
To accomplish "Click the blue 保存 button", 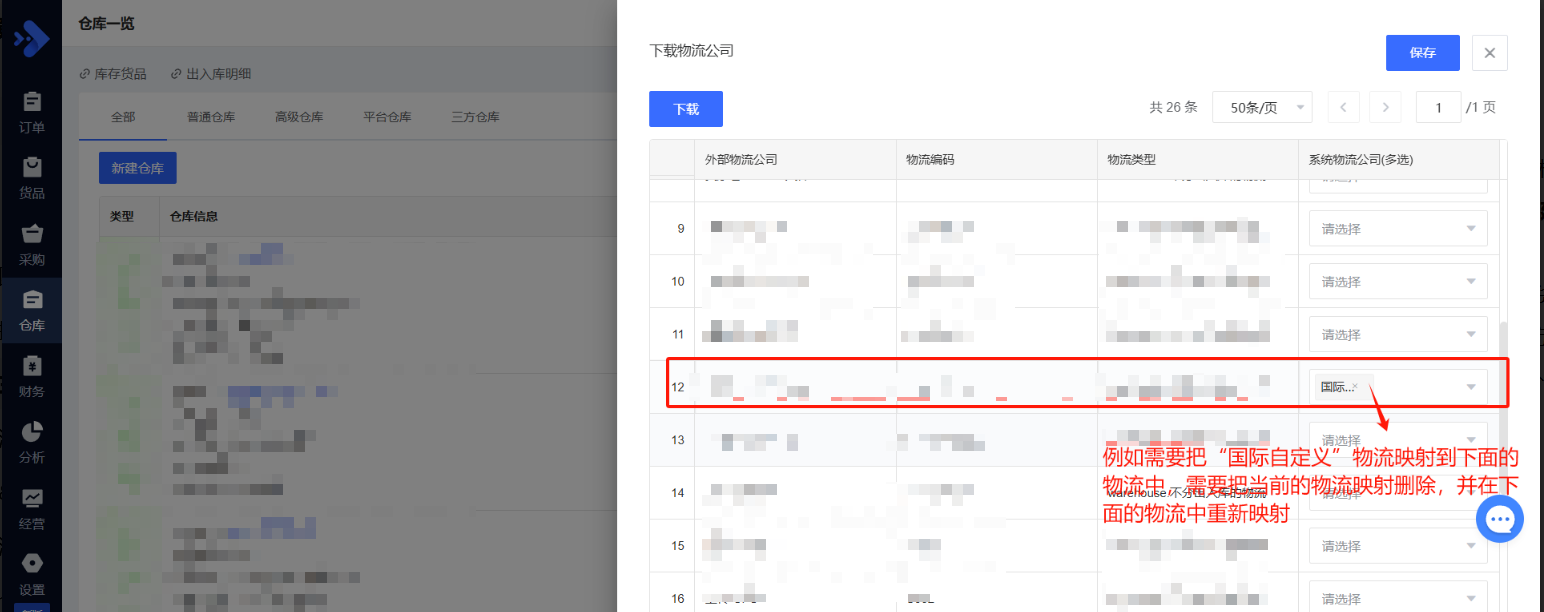I will [x=1422, y=53].
